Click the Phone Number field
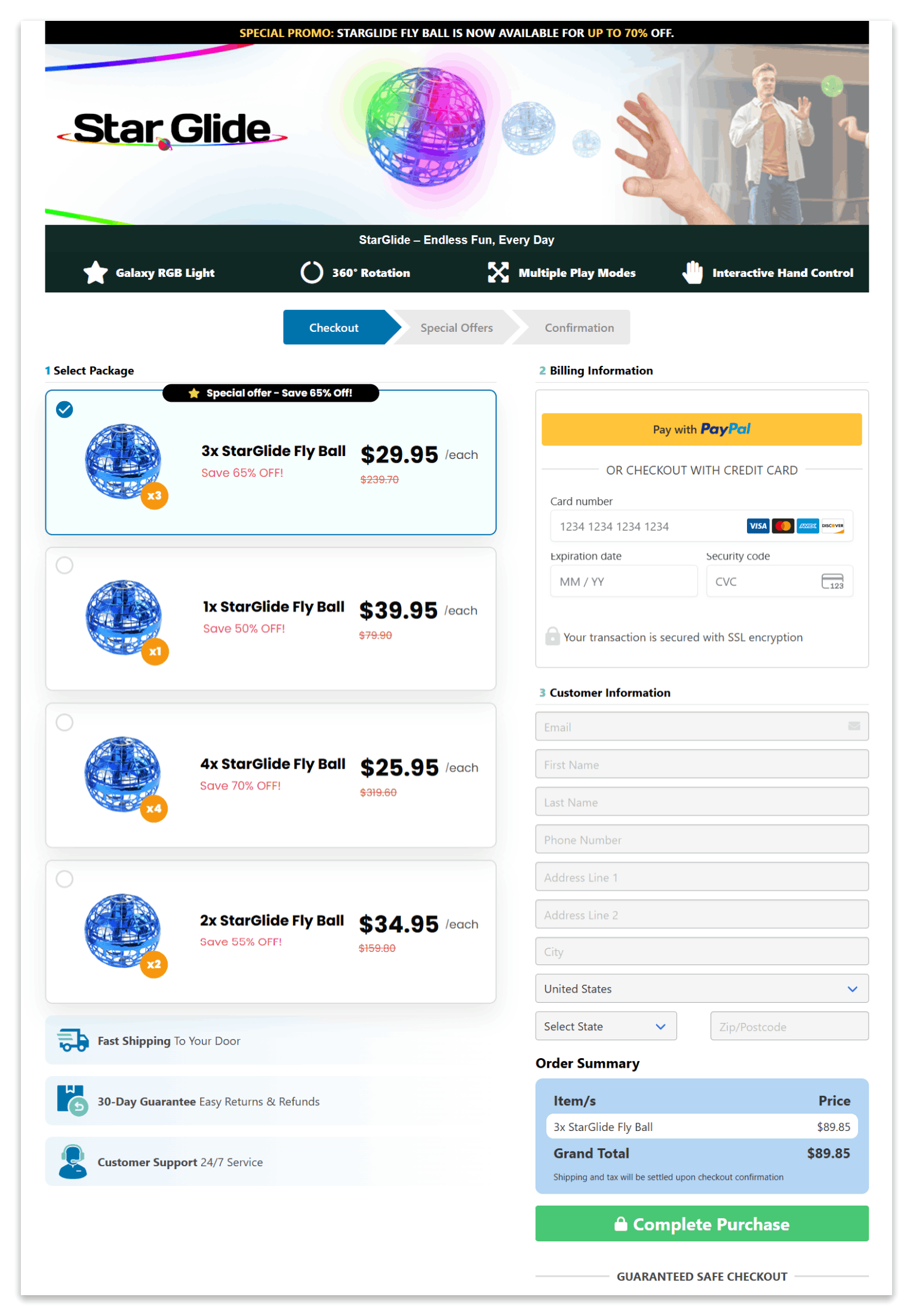This screenshot has height=1316, width=913. pos(702,839)
